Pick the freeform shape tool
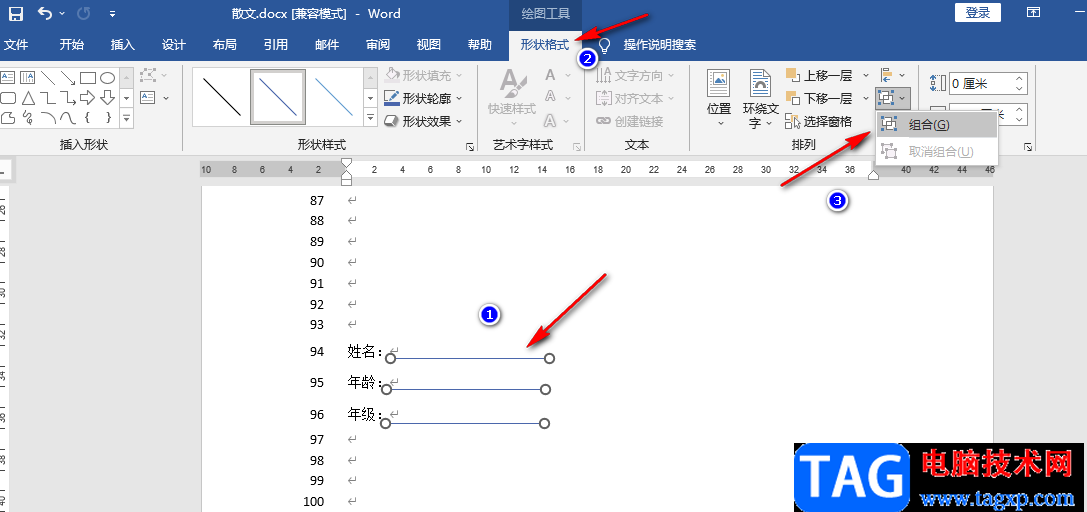Viewport: 1087px width, 512px height. (x=8, y=116)
